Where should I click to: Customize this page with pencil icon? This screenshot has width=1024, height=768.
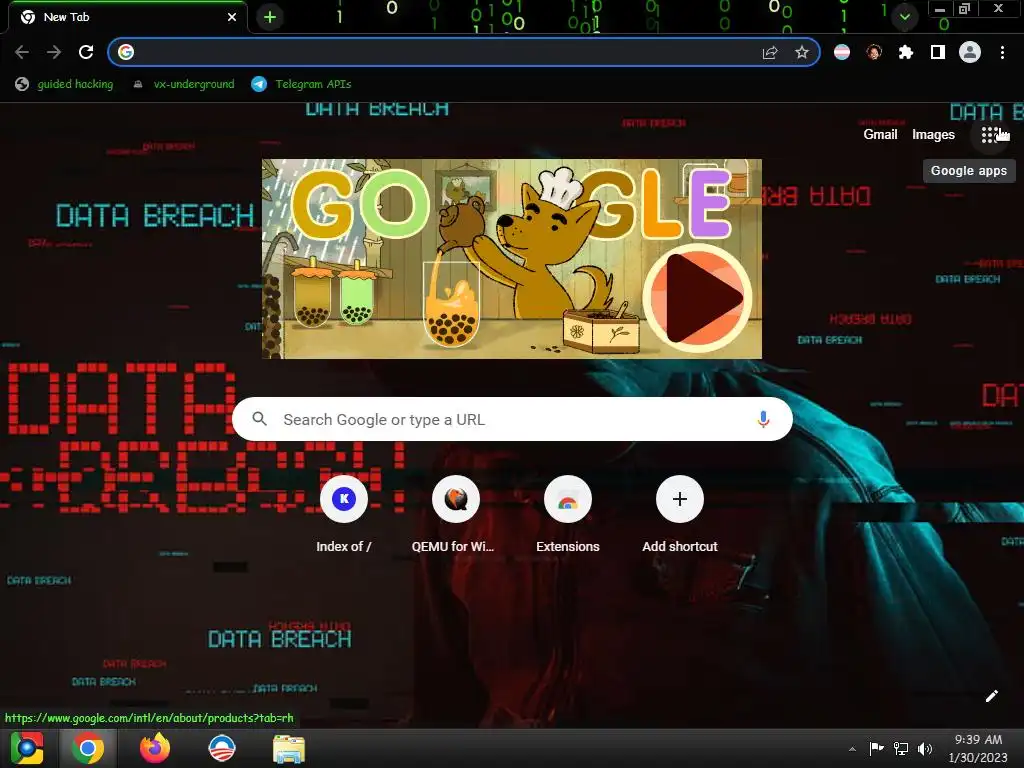tap(991, 696)
